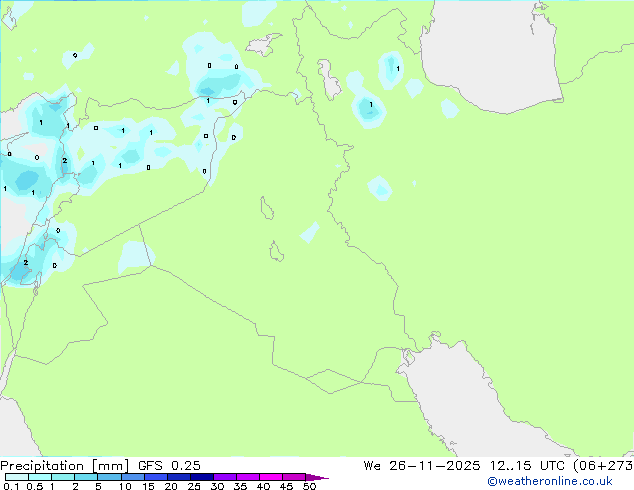634x490 pixels.
Task: Click the 0.5–1 mm legend color swatch
Action: [40, 477]
